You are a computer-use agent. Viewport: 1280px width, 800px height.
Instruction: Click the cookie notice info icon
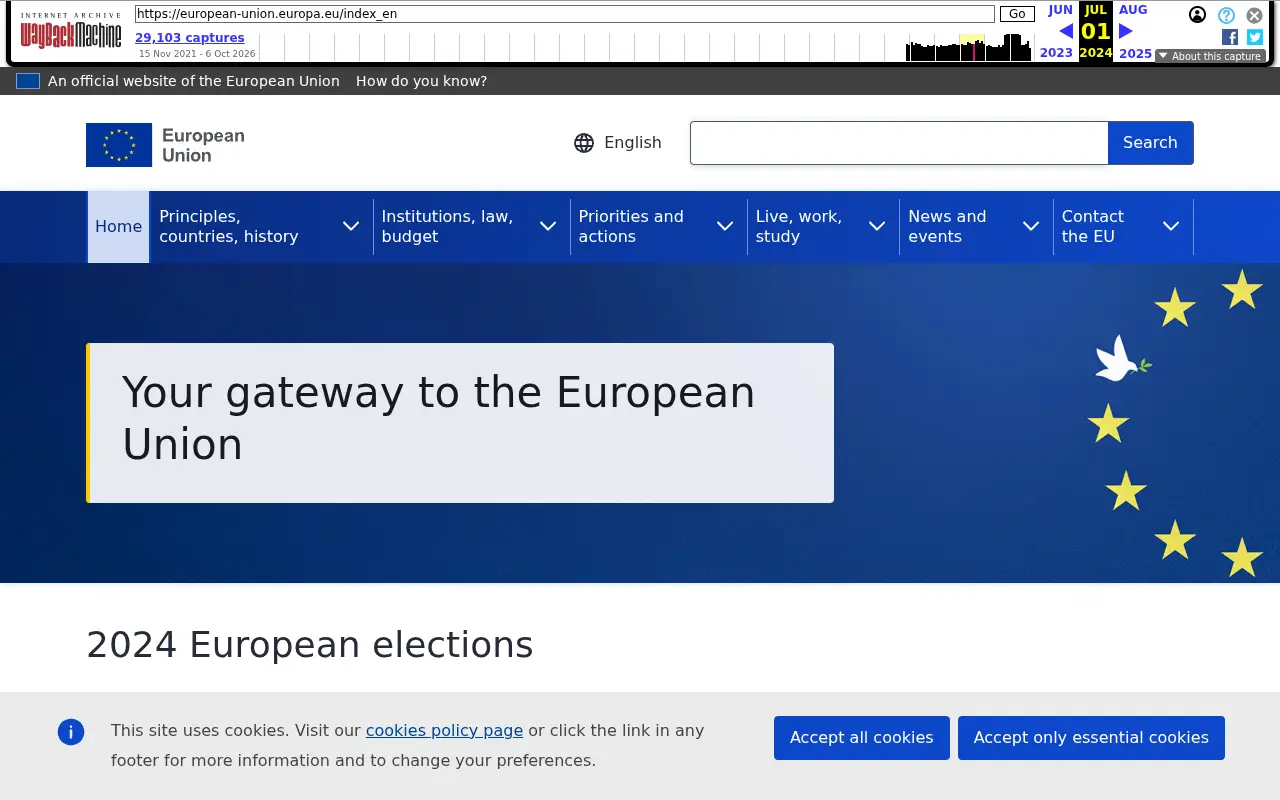(71, 731)
